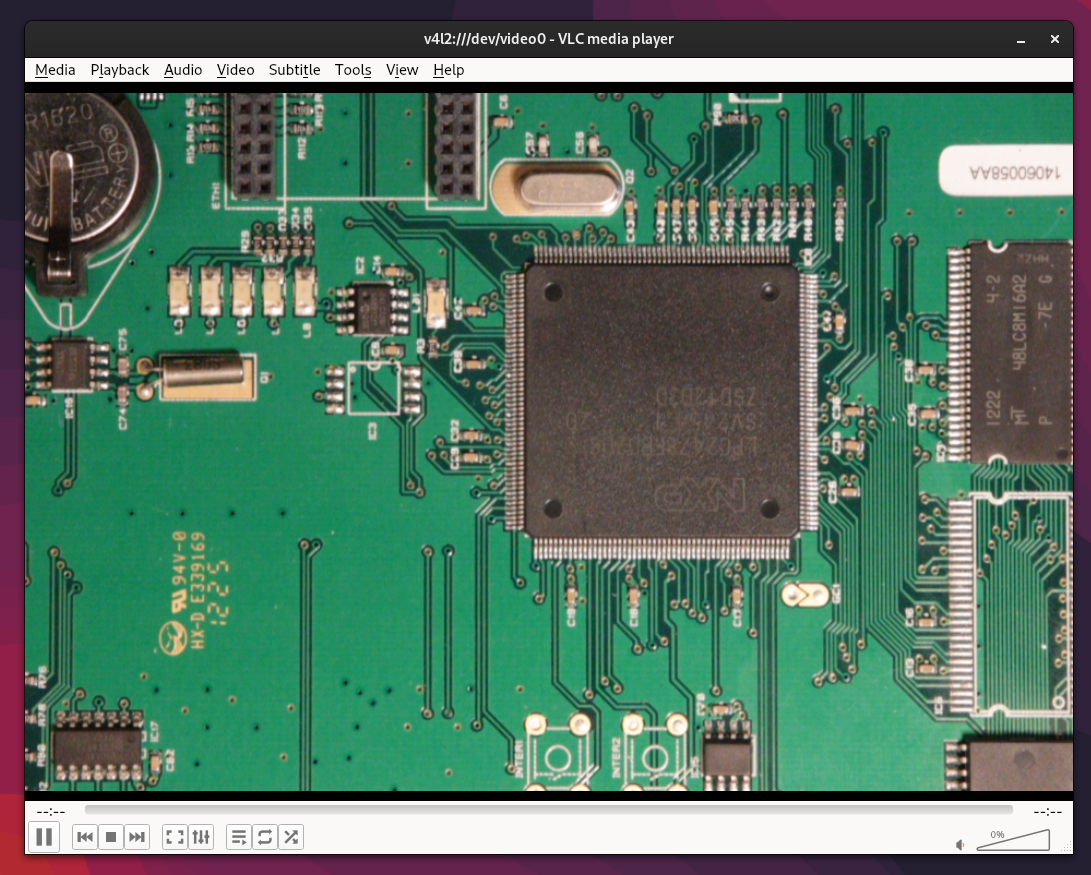Screen dimensions: 1091x875
Task: Open the Playback menu
Action: 120,70
